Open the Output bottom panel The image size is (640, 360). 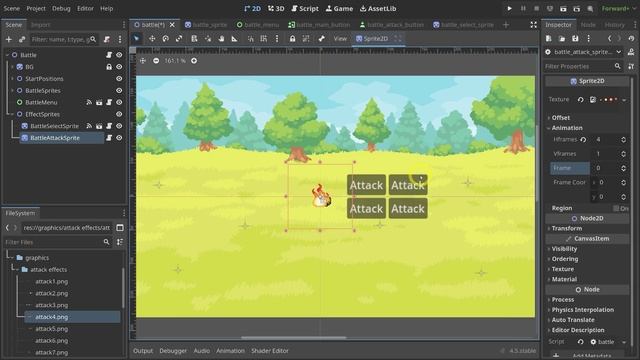pos(143,351)
